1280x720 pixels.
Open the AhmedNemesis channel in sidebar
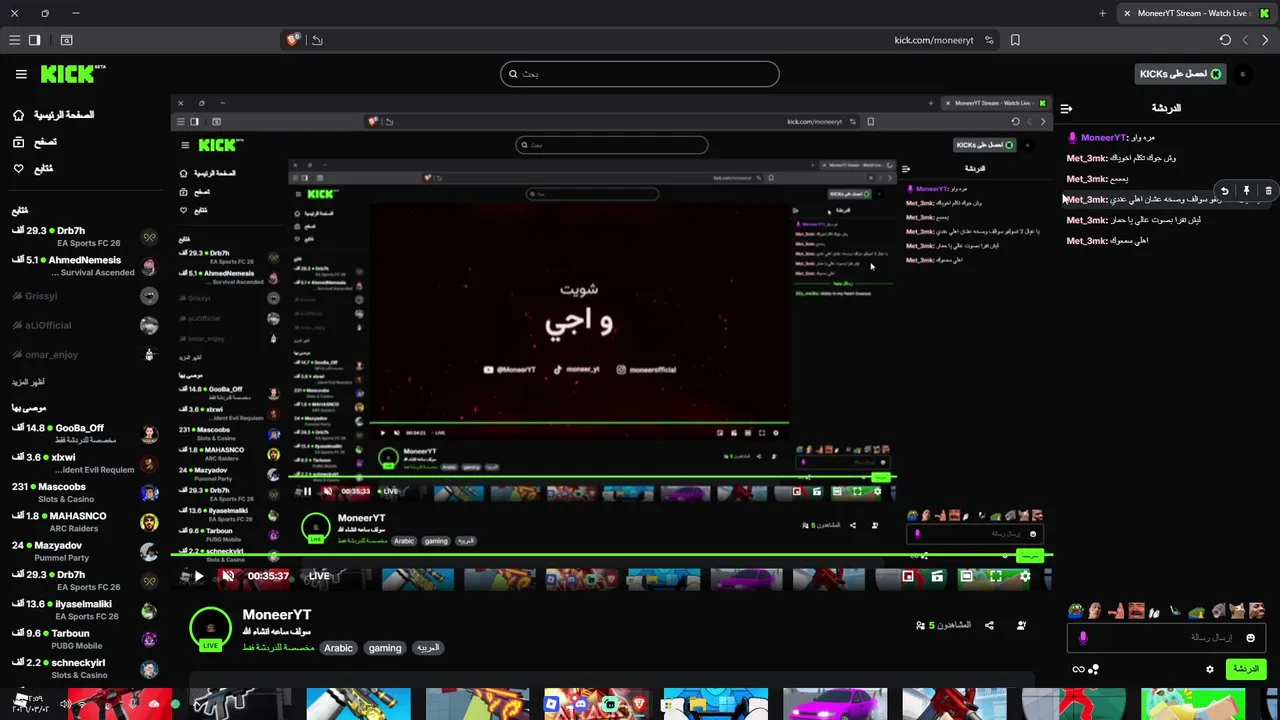coord(84,266)
